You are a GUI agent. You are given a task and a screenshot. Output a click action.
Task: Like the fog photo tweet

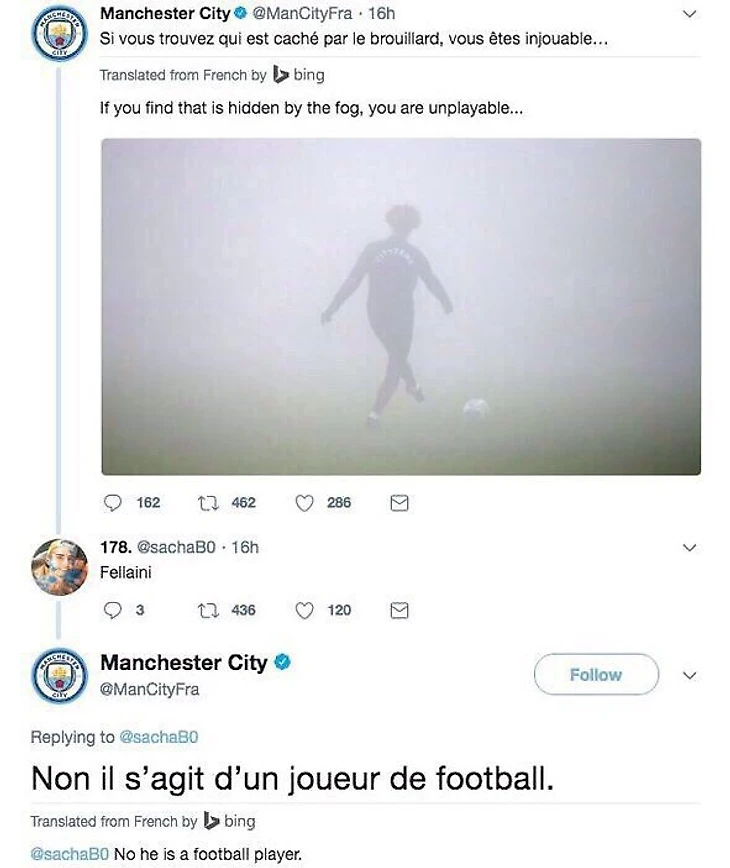click(x=304, y=503)
